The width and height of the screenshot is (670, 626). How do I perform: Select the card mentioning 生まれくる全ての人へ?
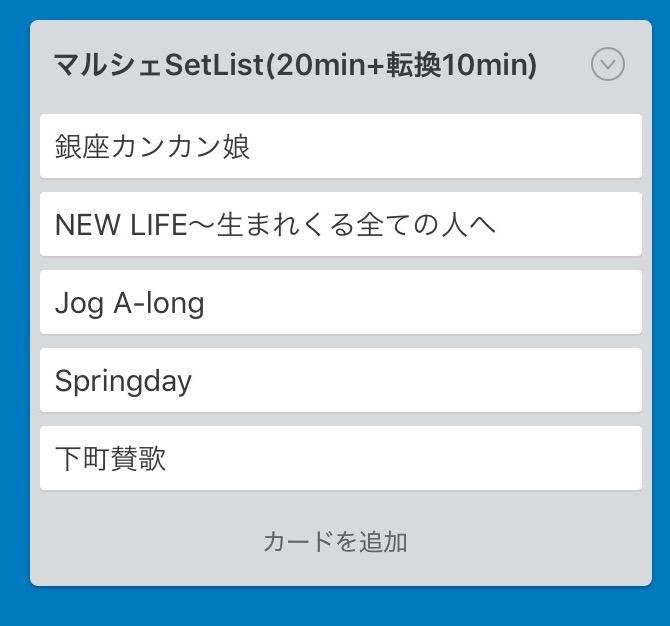[x=341, y=224]
